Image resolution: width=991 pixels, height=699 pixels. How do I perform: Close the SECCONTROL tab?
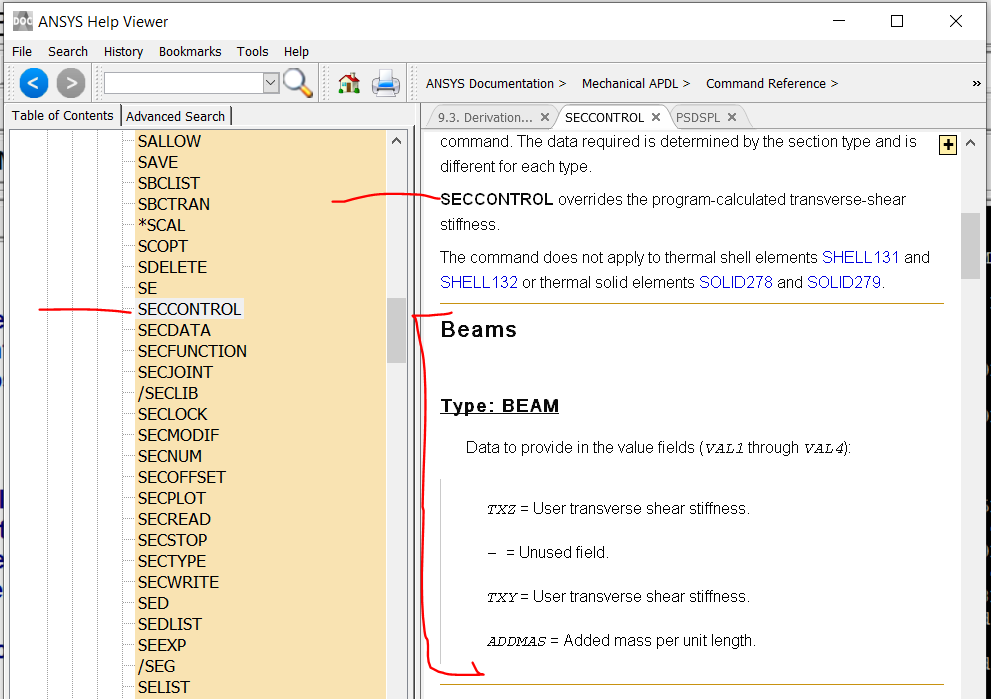[x=656, y=117]
